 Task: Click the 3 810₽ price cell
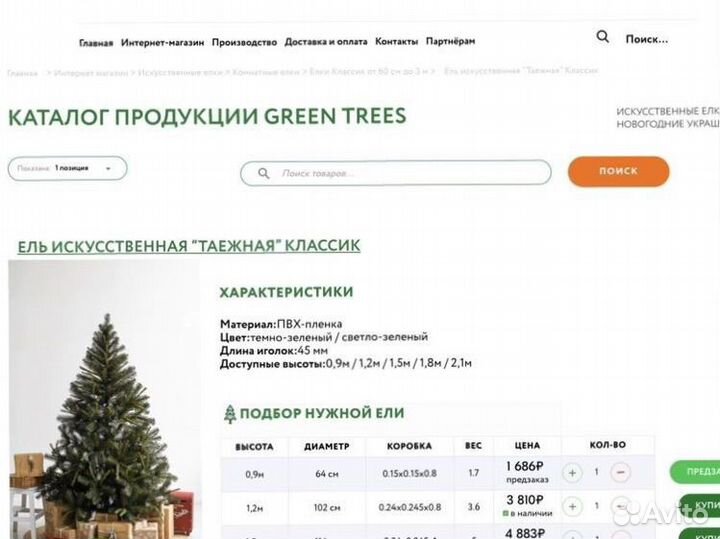pos(527,506)
